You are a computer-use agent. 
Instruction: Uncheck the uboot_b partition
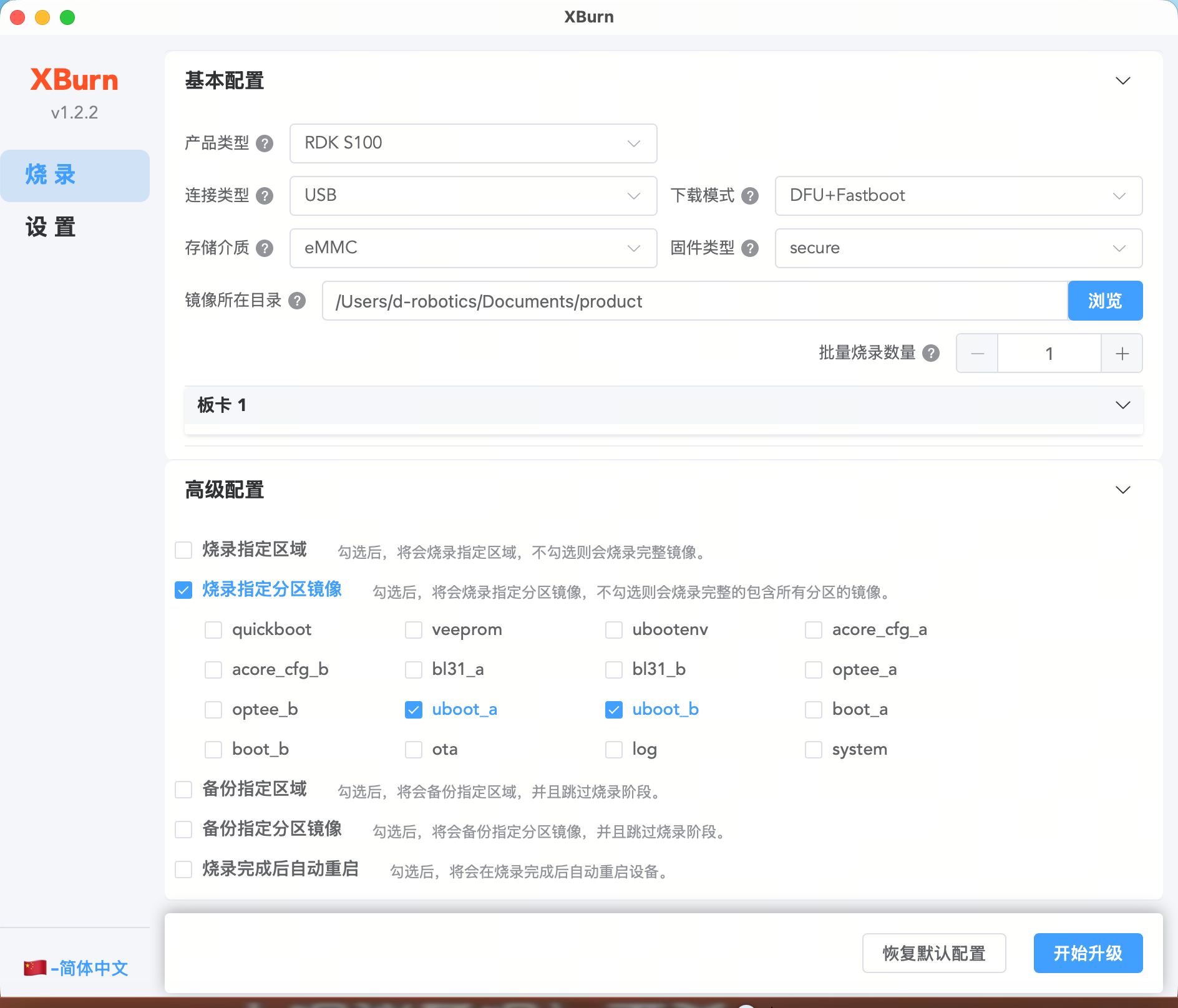tap(614, 710)
